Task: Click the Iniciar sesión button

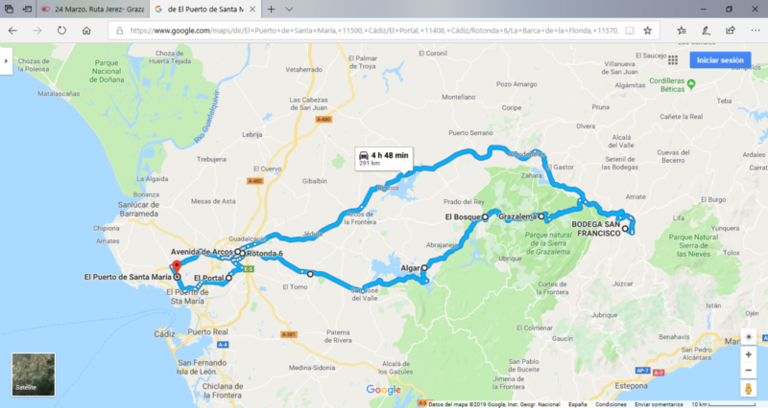Action: pos(720,60)
